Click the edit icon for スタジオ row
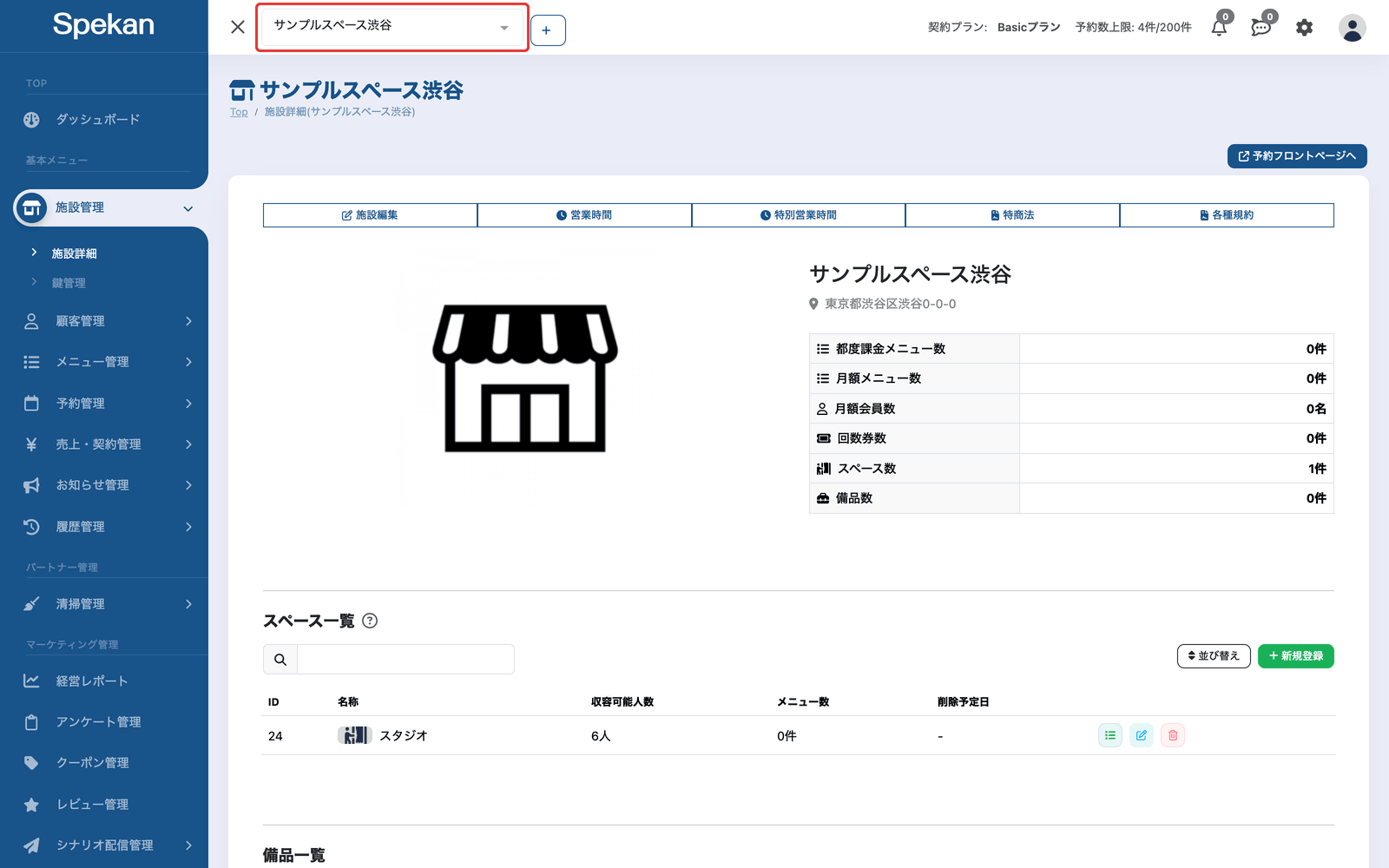1389x868 pixels. (x=1142, y=735)
